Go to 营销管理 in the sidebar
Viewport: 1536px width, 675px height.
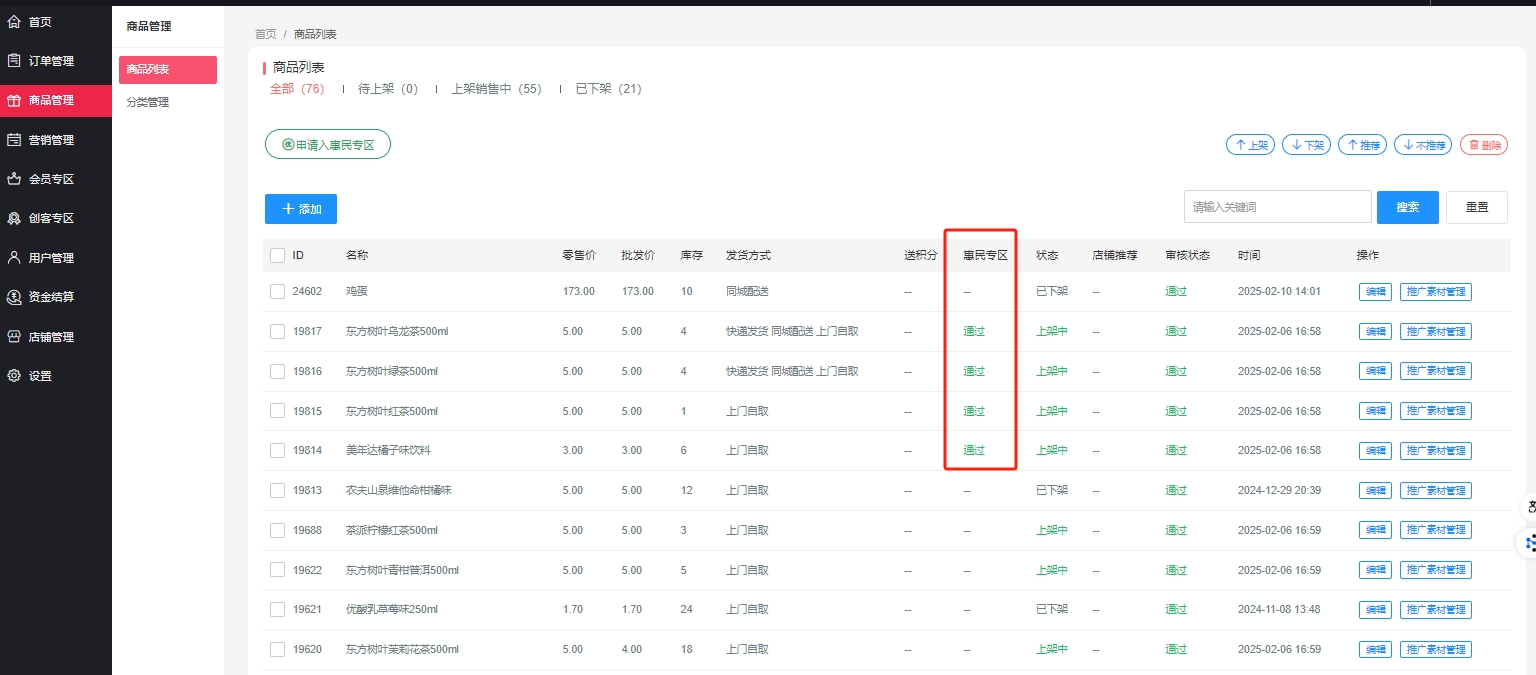pos(50,140)
